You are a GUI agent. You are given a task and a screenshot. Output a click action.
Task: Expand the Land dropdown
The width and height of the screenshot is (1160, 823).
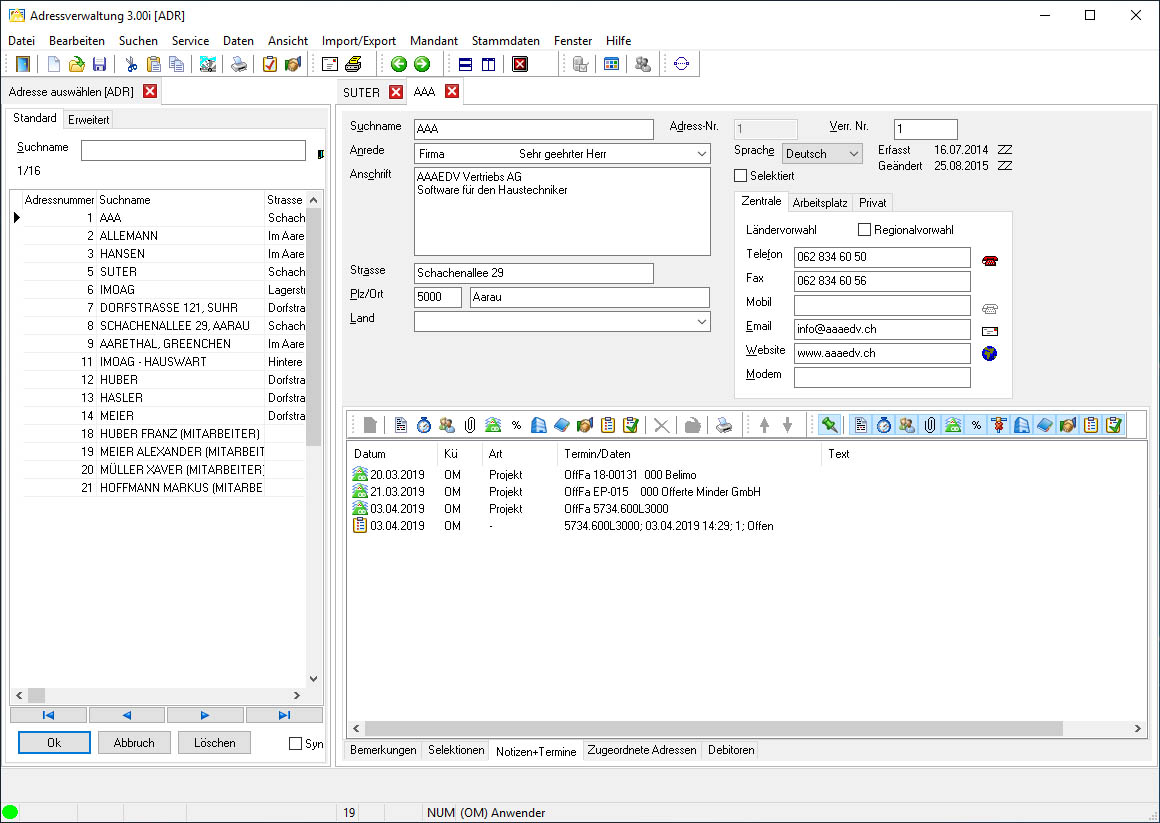click(x=701, y=322)
